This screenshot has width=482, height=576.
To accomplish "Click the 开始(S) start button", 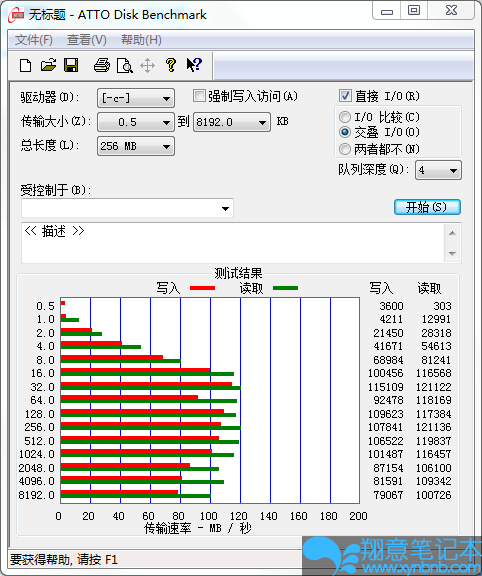I will coord(427,207).
